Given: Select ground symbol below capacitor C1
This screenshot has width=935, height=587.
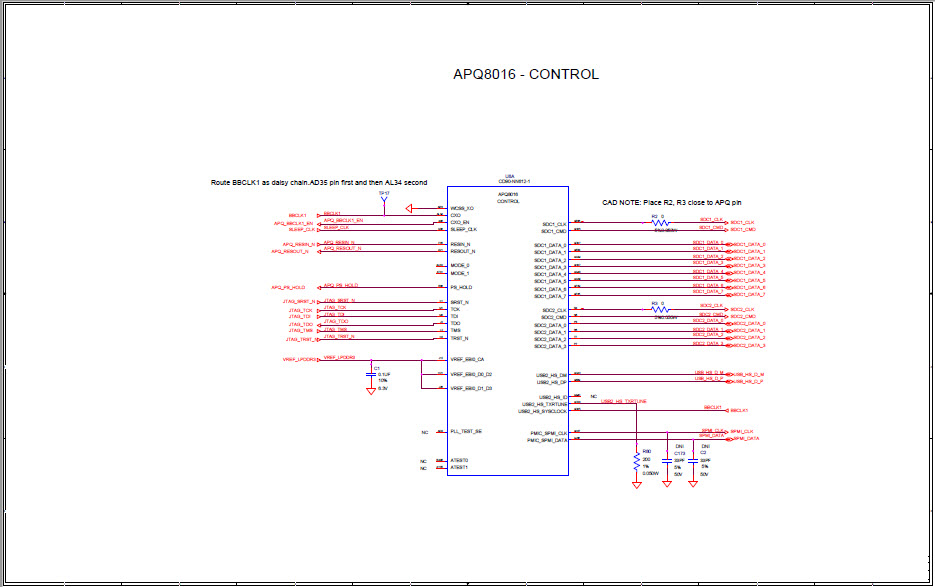Looking at the screenshot, I should coord(370,390).
